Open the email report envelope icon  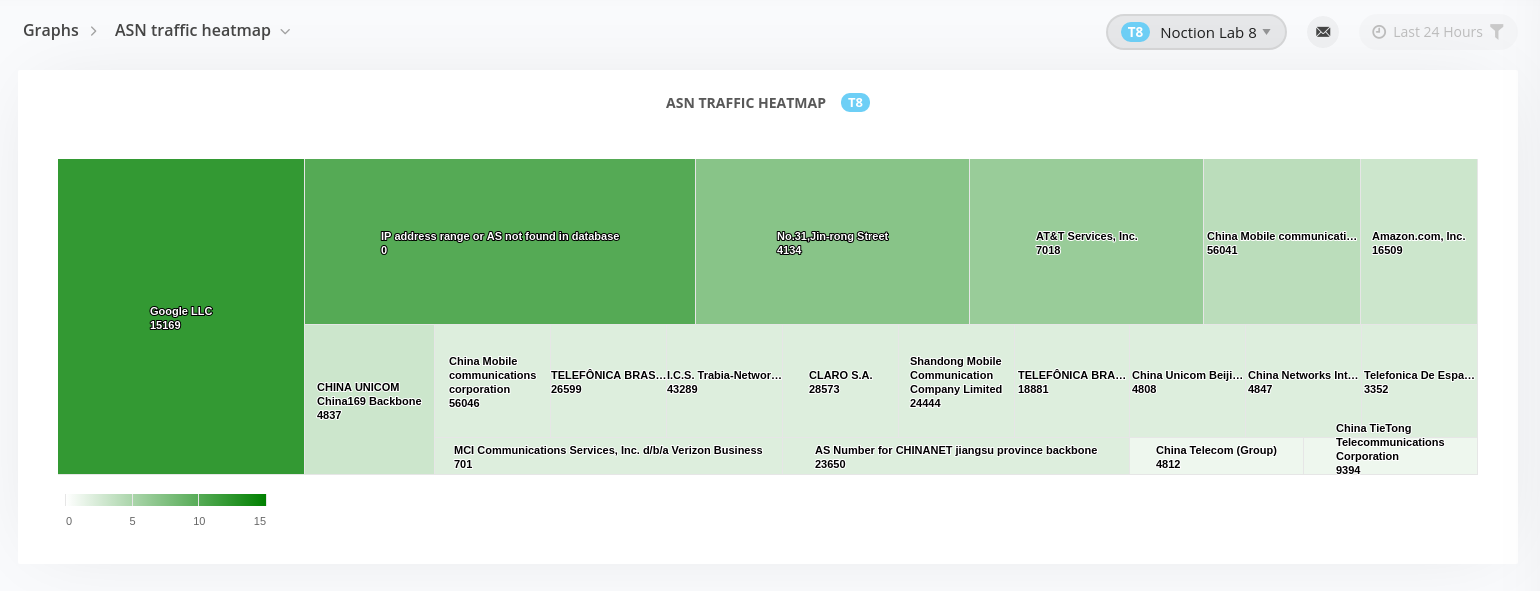(1323, 32)
